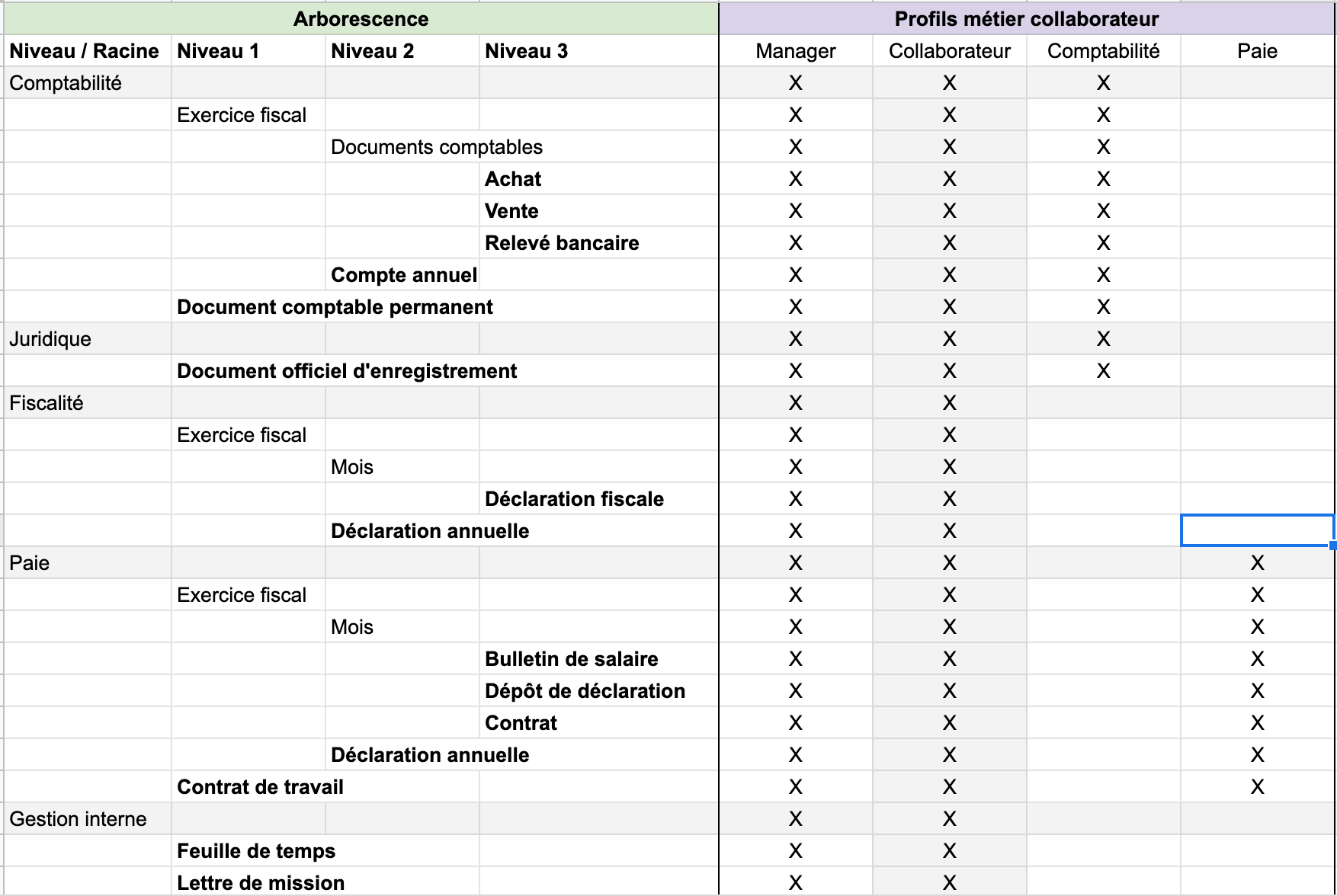Select the X in Manager column for Achat
Screen dimensions: 1337x896
click(x=795, y=179)
